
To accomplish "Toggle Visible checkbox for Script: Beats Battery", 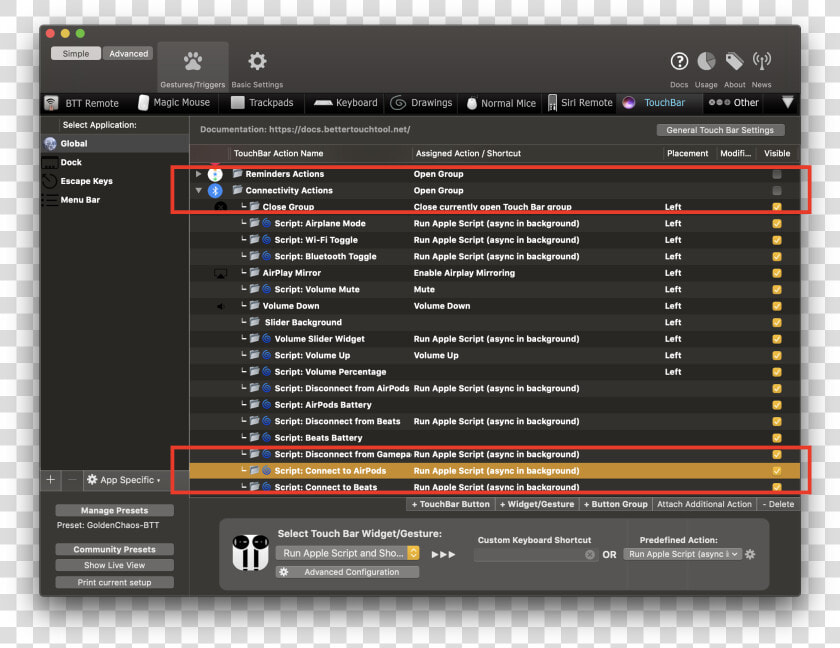I will [777, 438].
